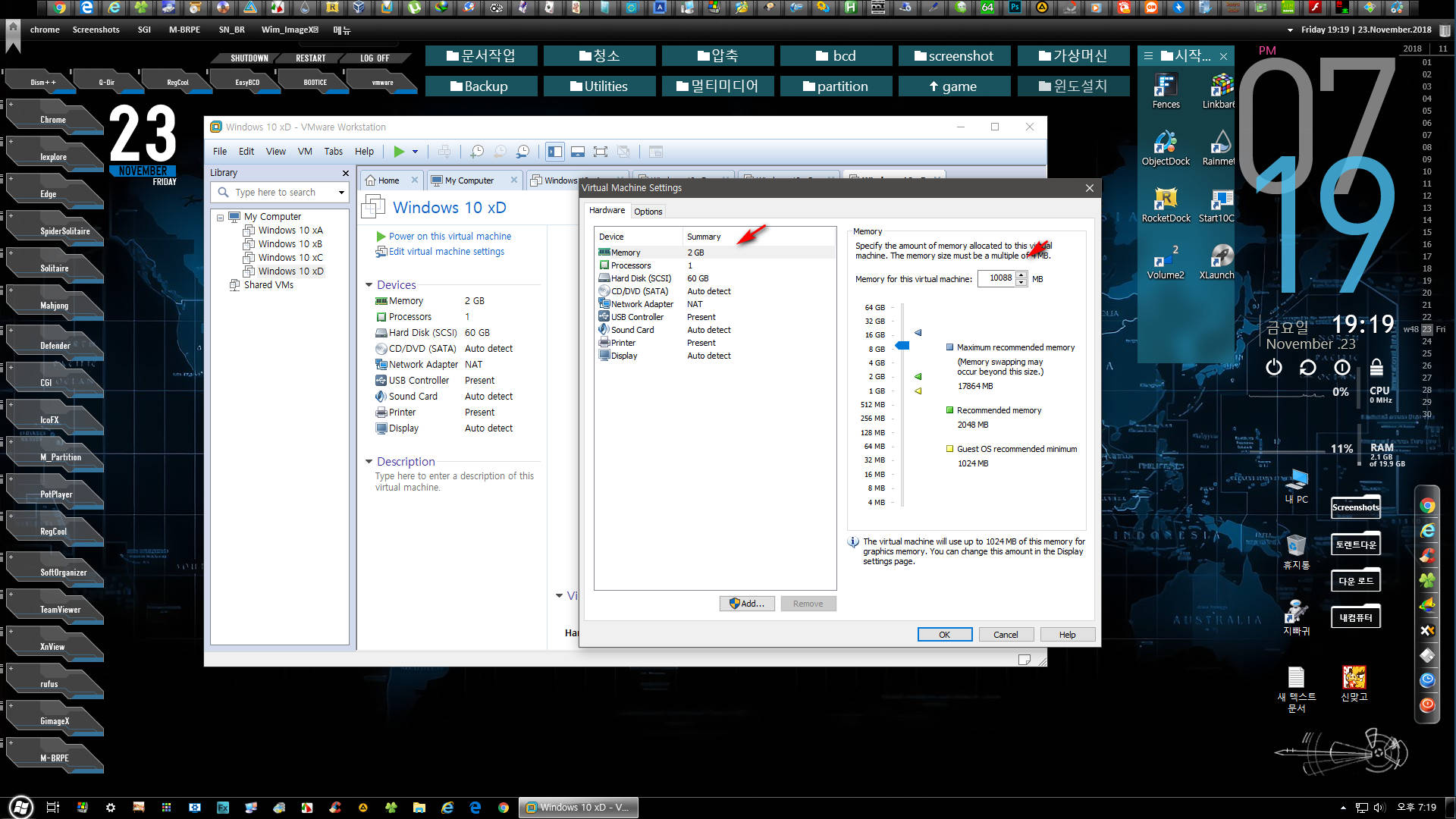
Task: Click Windows 10 xD taskbar button
Action: tap(578, 808)
